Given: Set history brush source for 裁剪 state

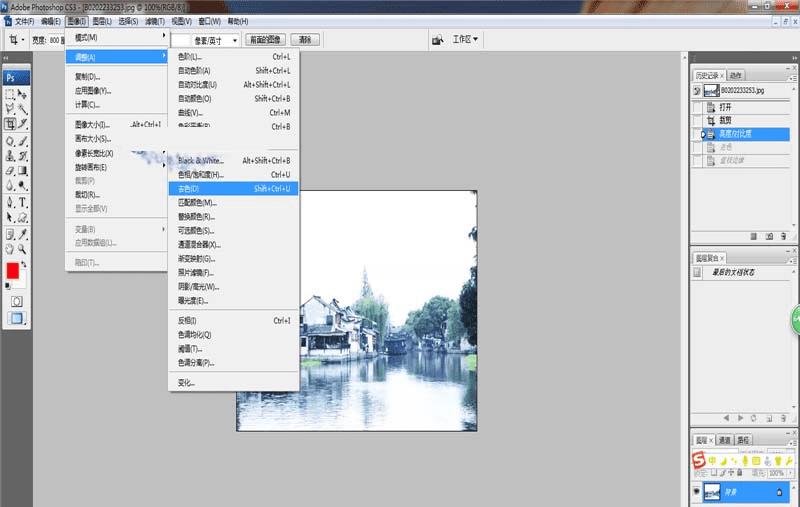Looking at the screenshot, I should coord(696,121).
